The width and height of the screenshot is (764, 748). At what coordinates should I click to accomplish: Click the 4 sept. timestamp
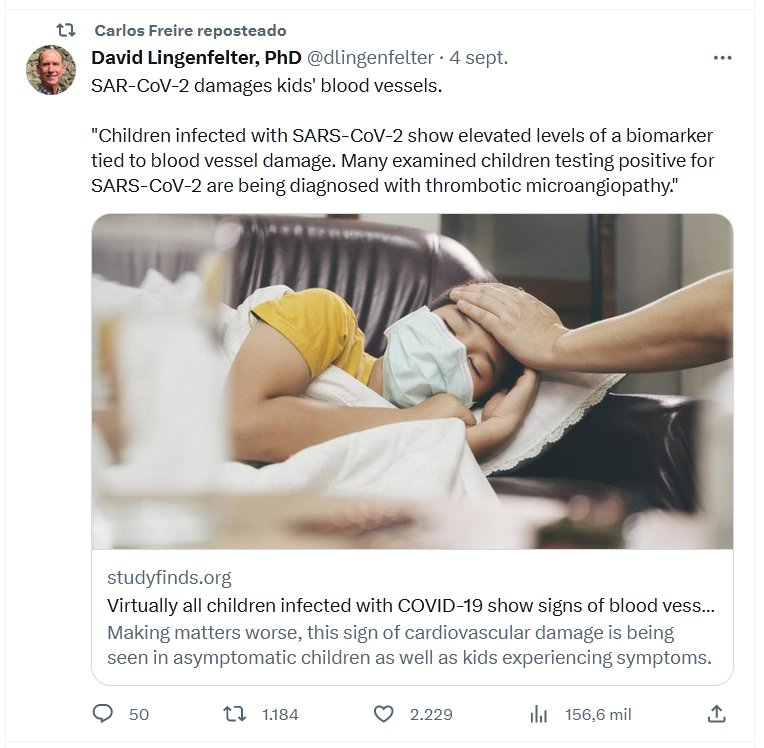(x=480, y=58)
